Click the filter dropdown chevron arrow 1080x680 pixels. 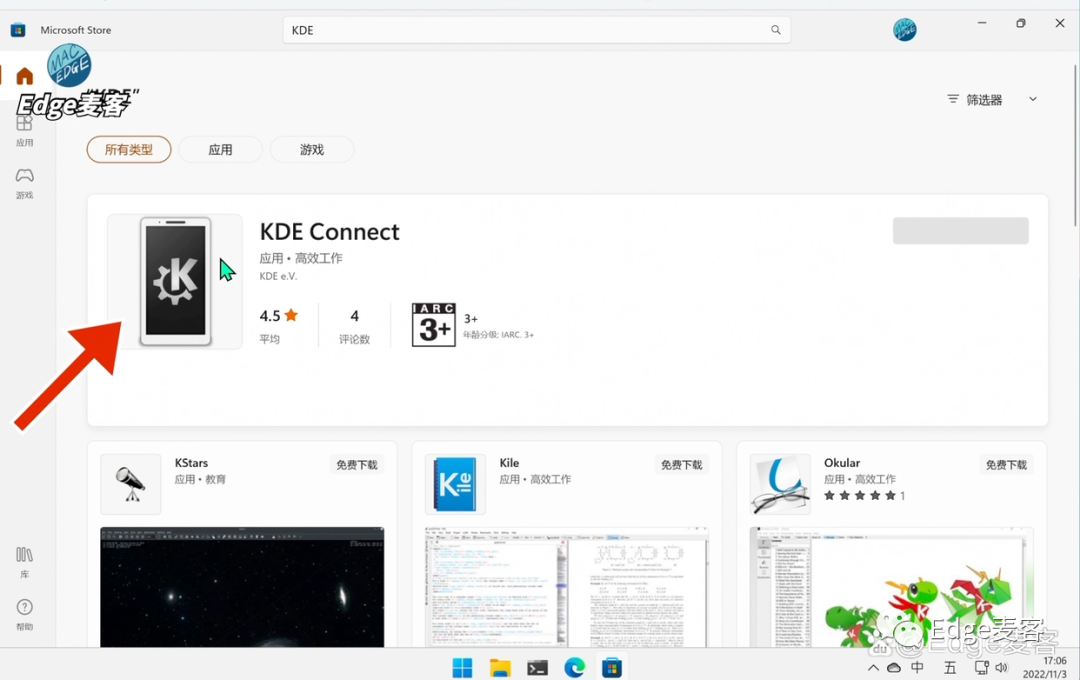coord(1032,99)
